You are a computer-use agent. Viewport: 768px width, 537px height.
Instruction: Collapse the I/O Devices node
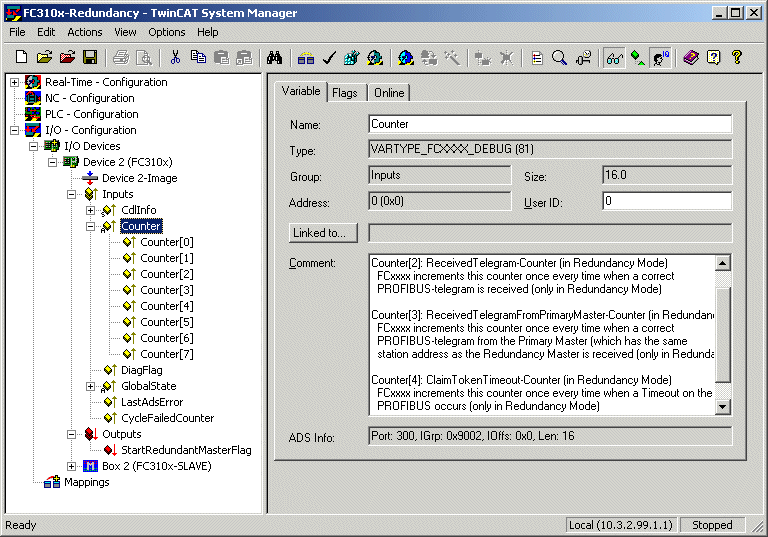(x=33, y=146)
